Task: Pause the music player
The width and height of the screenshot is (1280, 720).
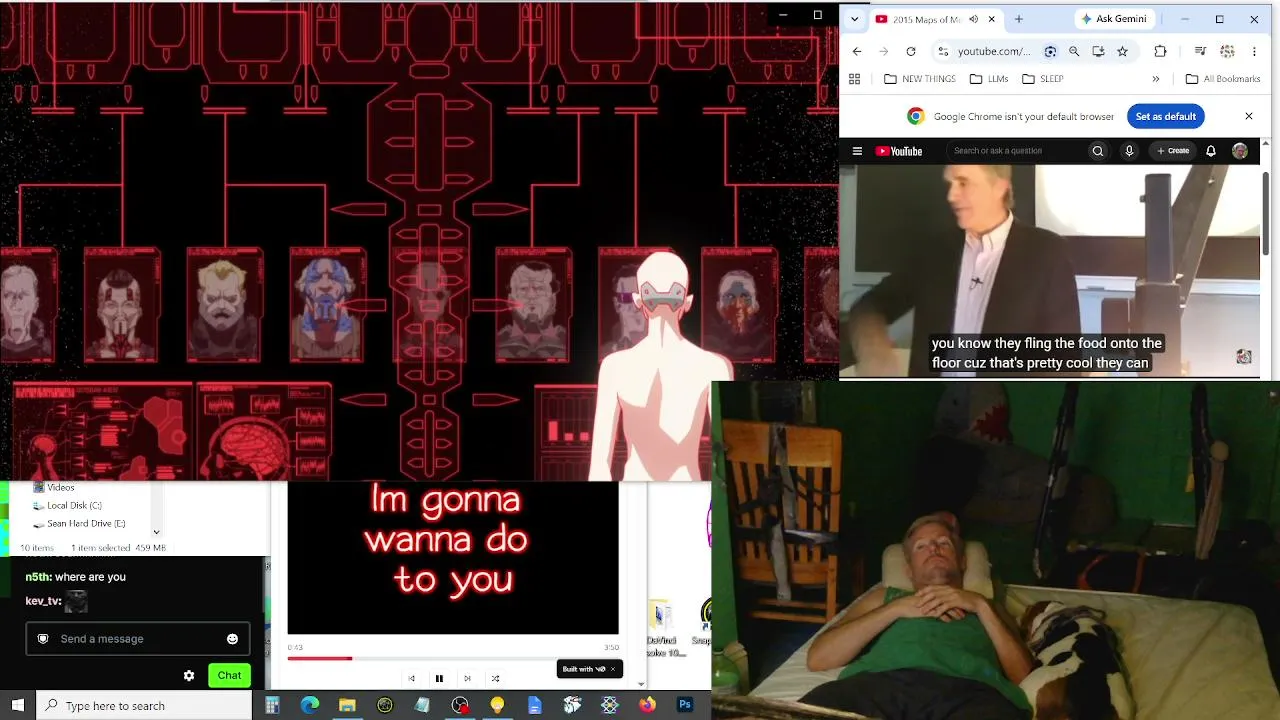Action: pyautogui.click(x=439, y=679)
